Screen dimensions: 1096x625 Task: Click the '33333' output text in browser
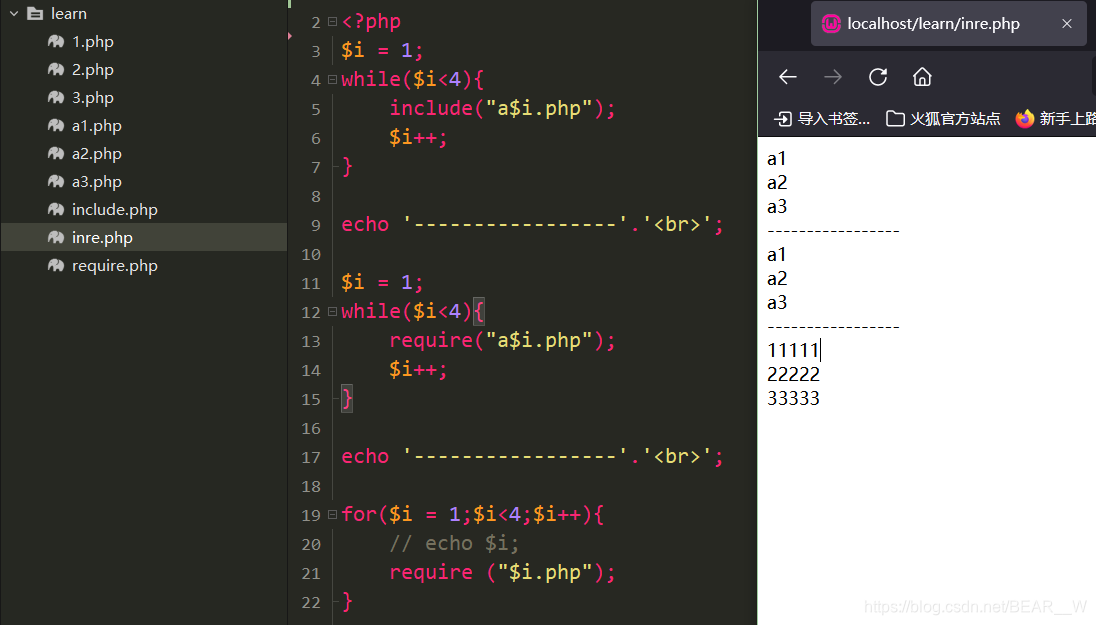(793, 398)
